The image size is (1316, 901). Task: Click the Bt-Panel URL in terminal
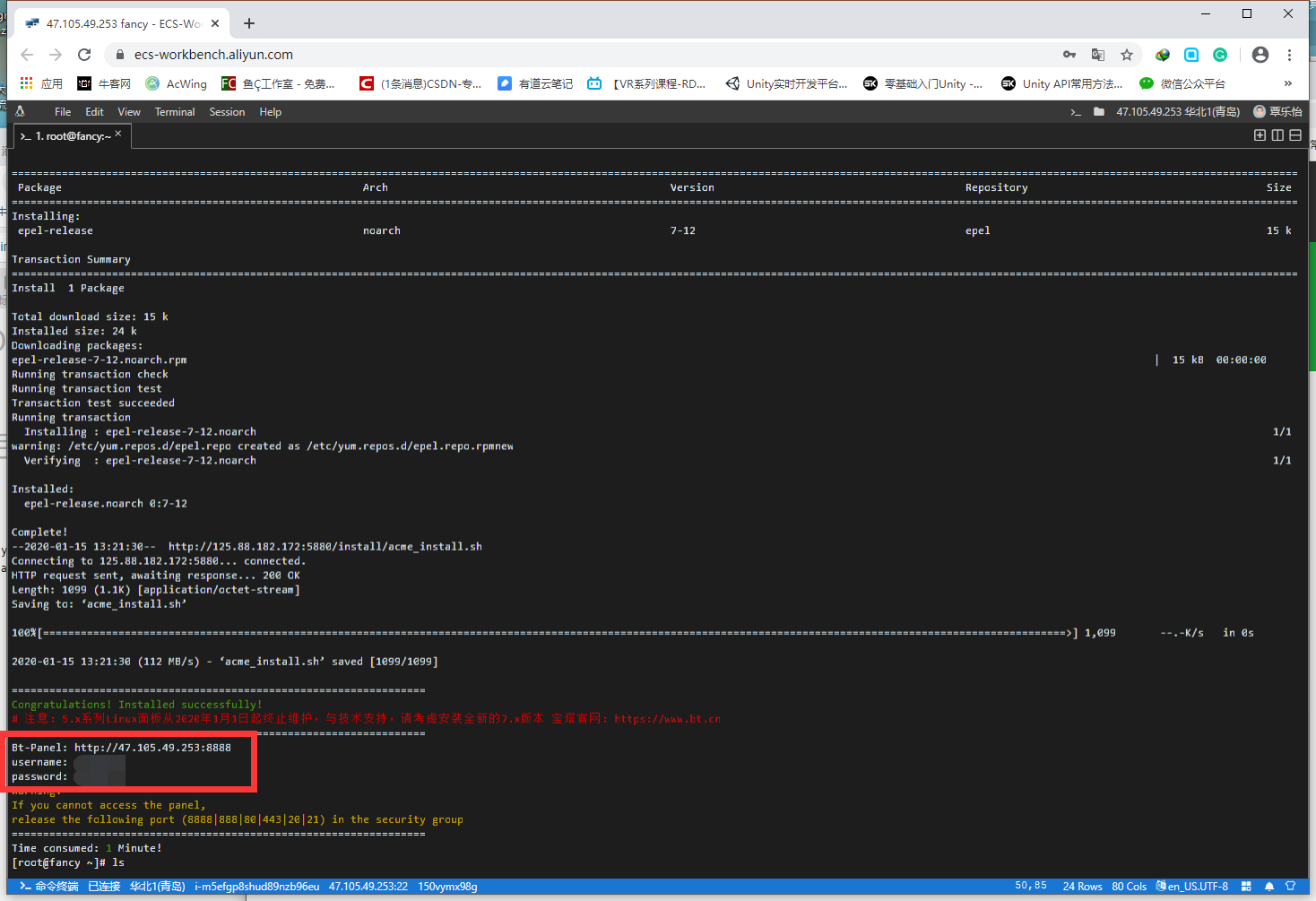152,748
